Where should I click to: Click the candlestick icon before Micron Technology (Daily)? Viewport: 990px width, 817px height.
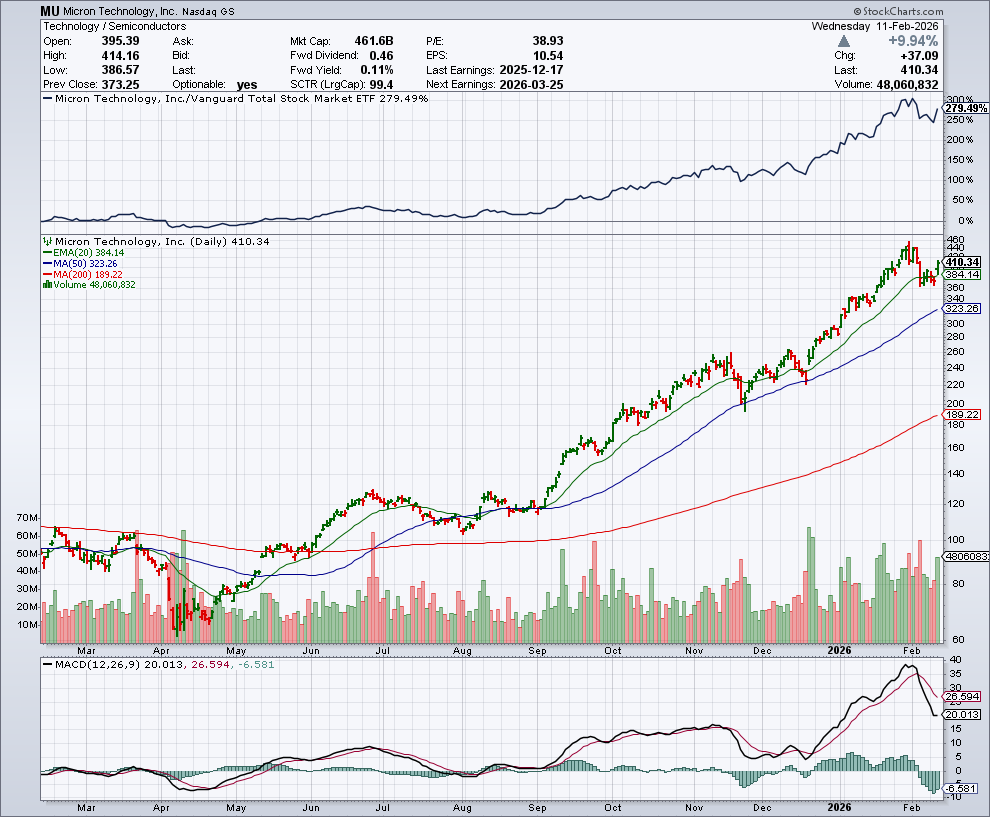click(47, 241)
